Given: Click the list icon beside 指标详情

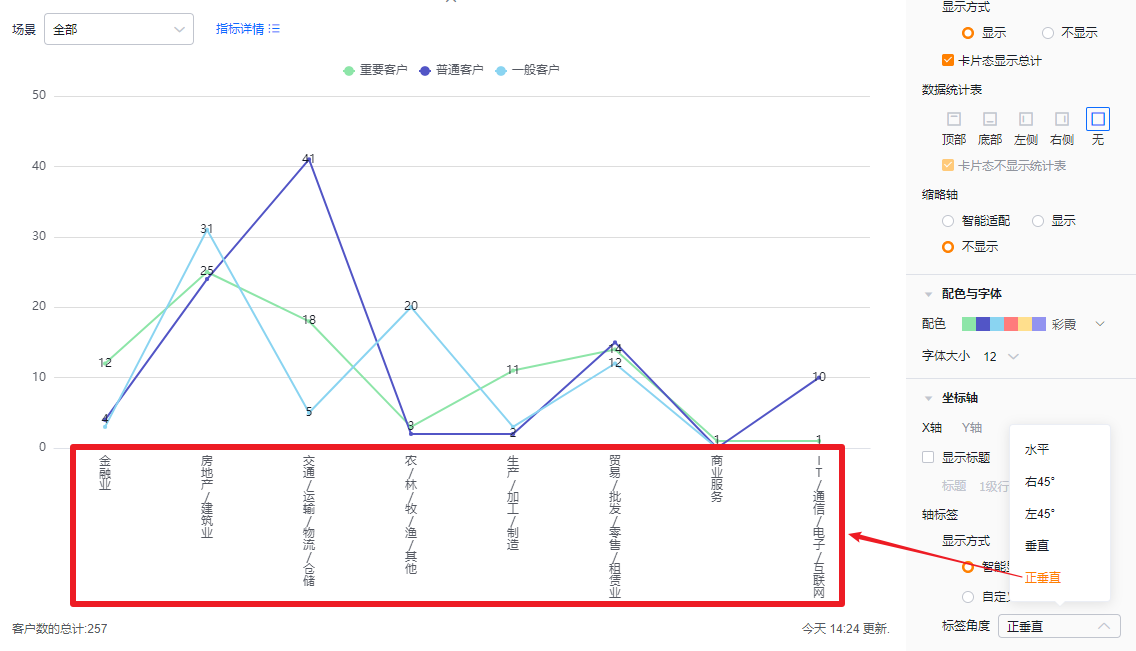Looking at the screenshot, I should click(274, 29).
